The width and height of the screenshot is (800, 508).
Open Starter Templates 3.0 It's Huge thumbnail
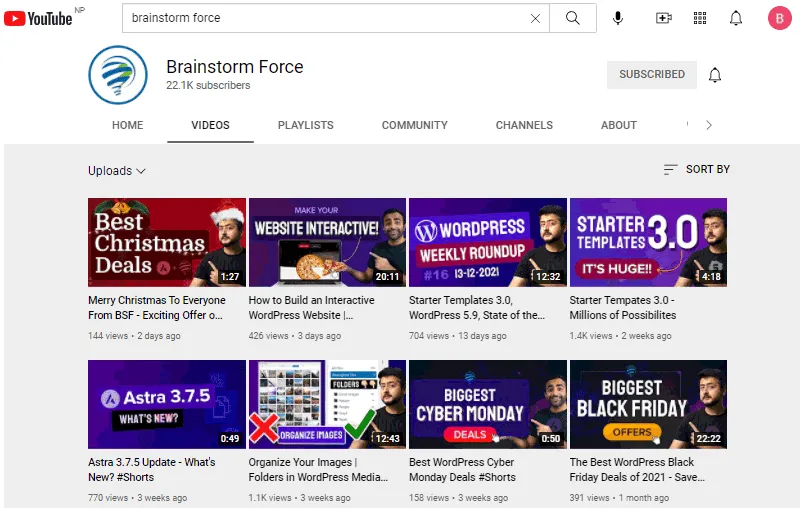coord(648,242)
